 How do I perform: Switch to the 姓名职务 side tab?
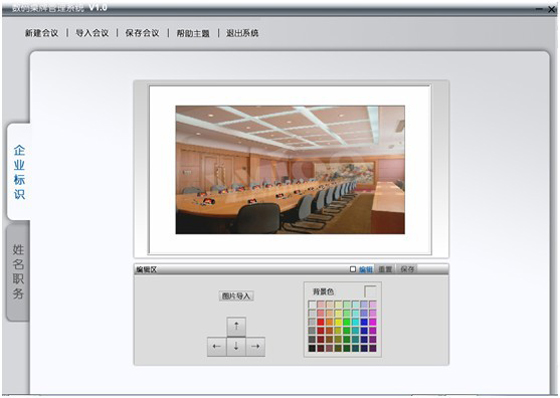tap(18, 272)
